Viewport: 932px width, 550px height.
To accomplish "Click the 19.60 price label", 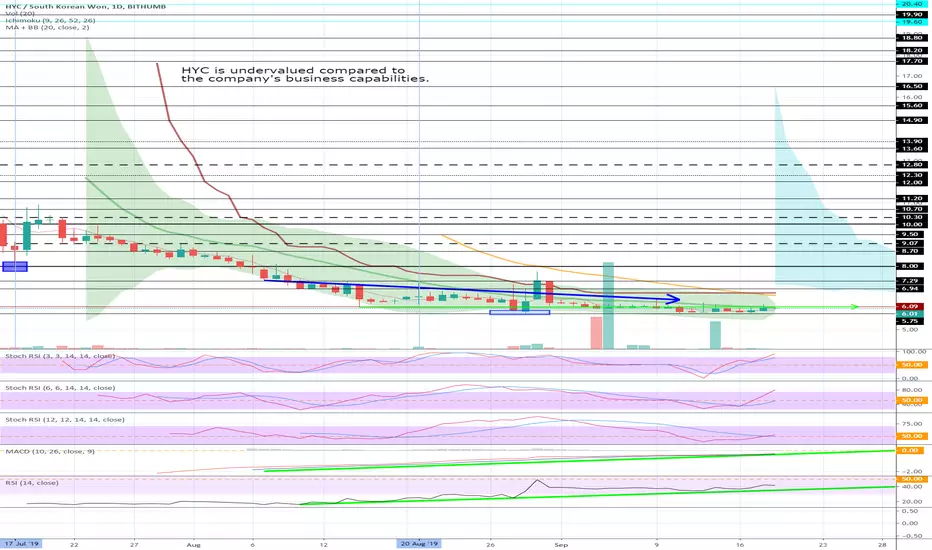I will (912, 22).
